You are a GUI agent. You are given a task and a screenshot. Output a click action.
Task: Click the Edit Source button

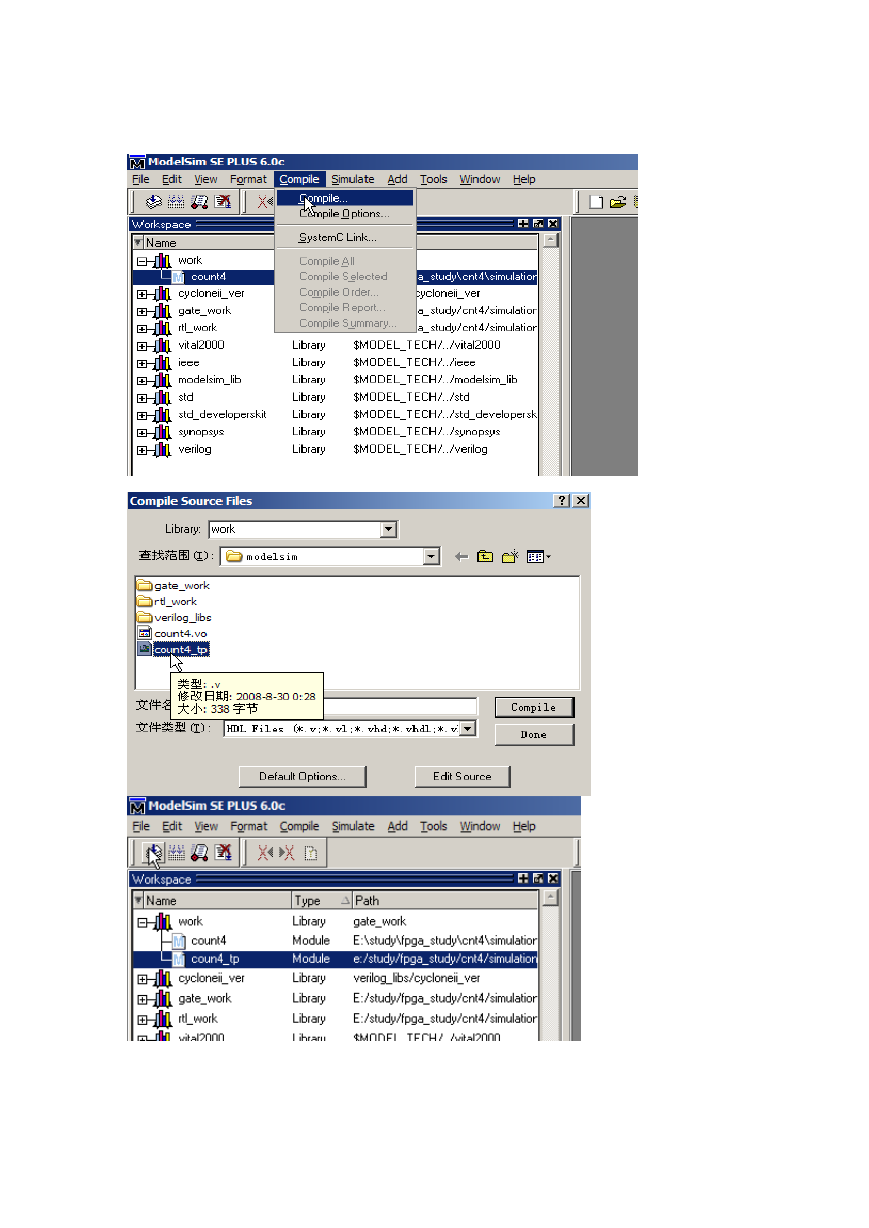pos(461,776)
